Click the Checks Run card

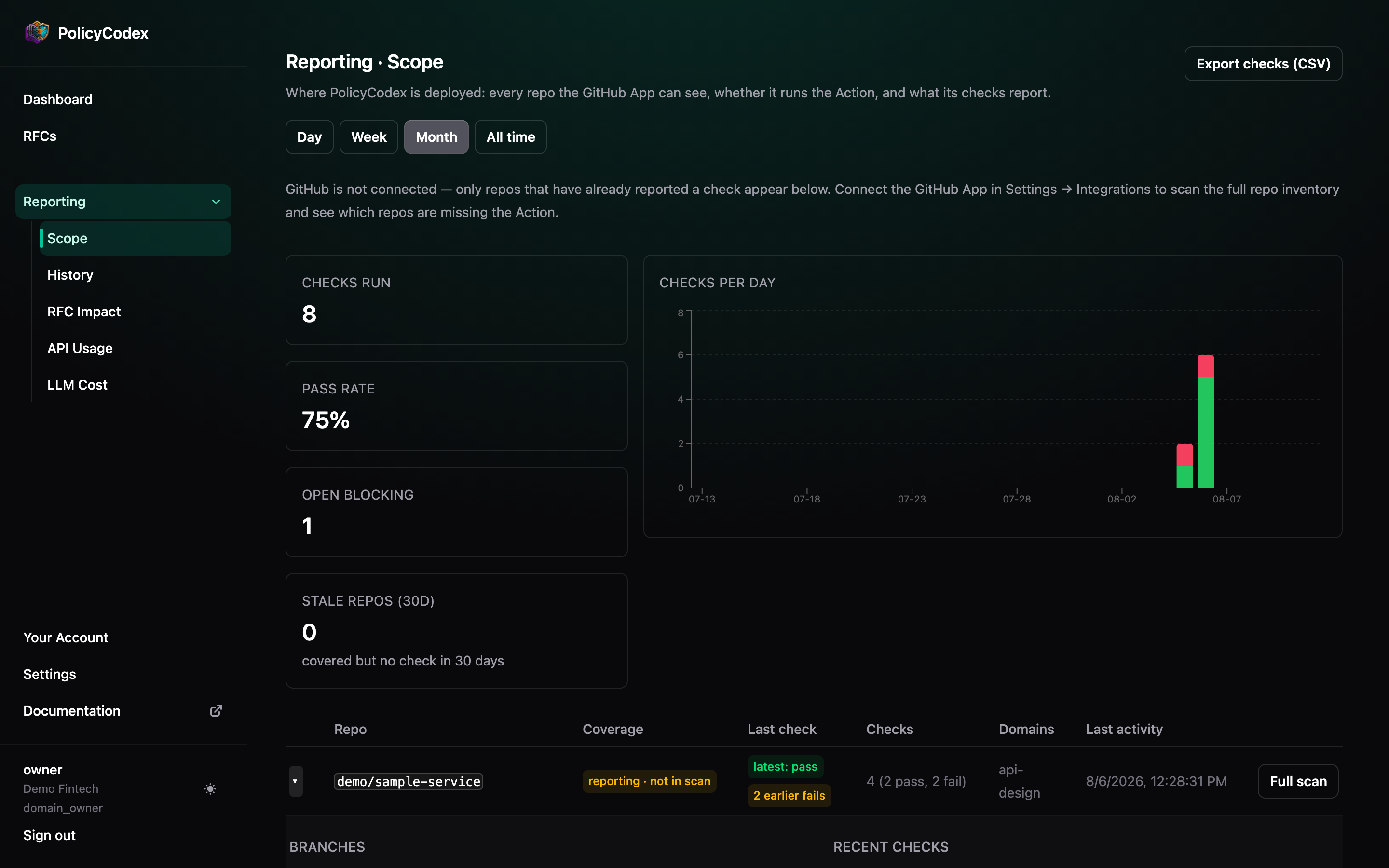tap(456, 299)
